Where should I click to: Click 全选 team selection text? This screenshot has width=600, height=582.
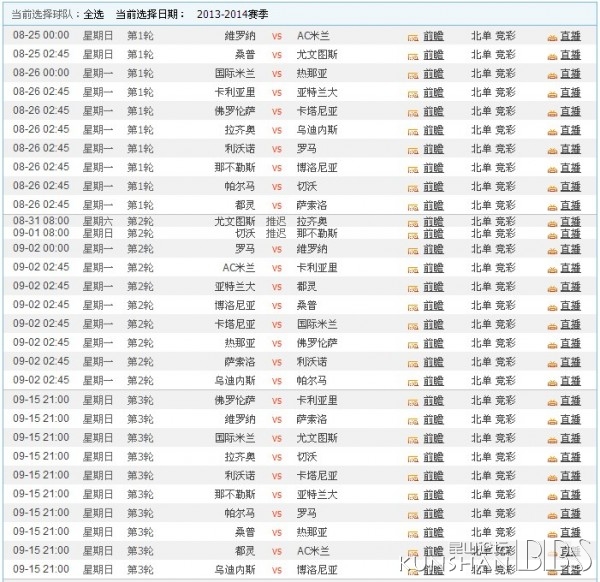click(94, 15)
